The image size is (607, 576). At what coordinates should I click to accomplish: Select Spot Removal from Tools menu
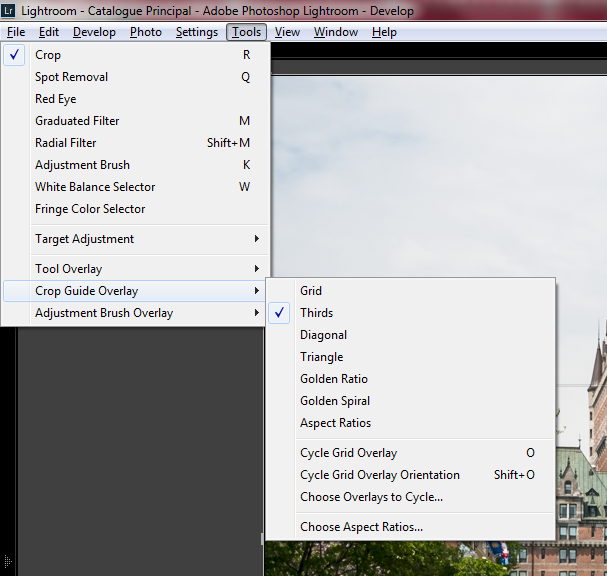click(135, 77)
